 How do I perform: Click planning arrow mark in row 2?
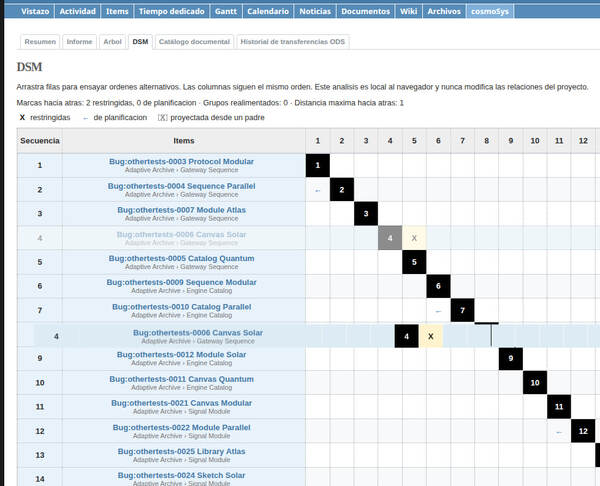point(318,190)
